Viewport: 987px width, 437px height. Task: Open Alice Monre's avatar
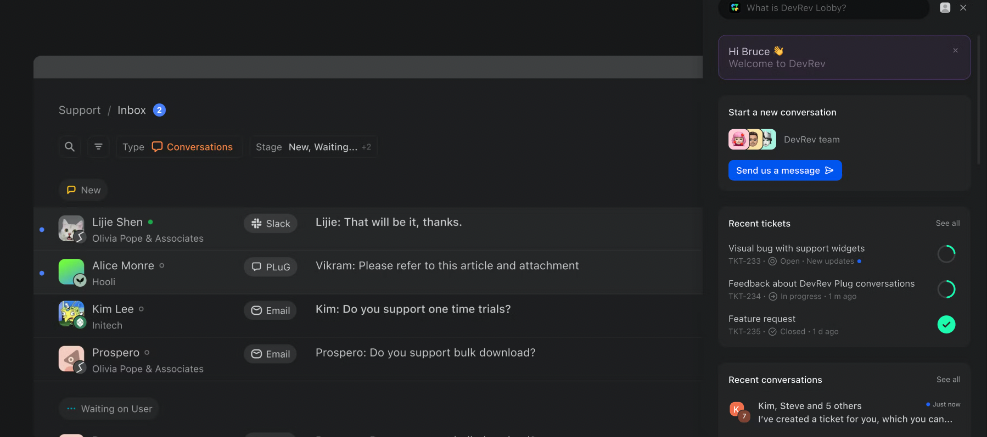tap(71, 272)
